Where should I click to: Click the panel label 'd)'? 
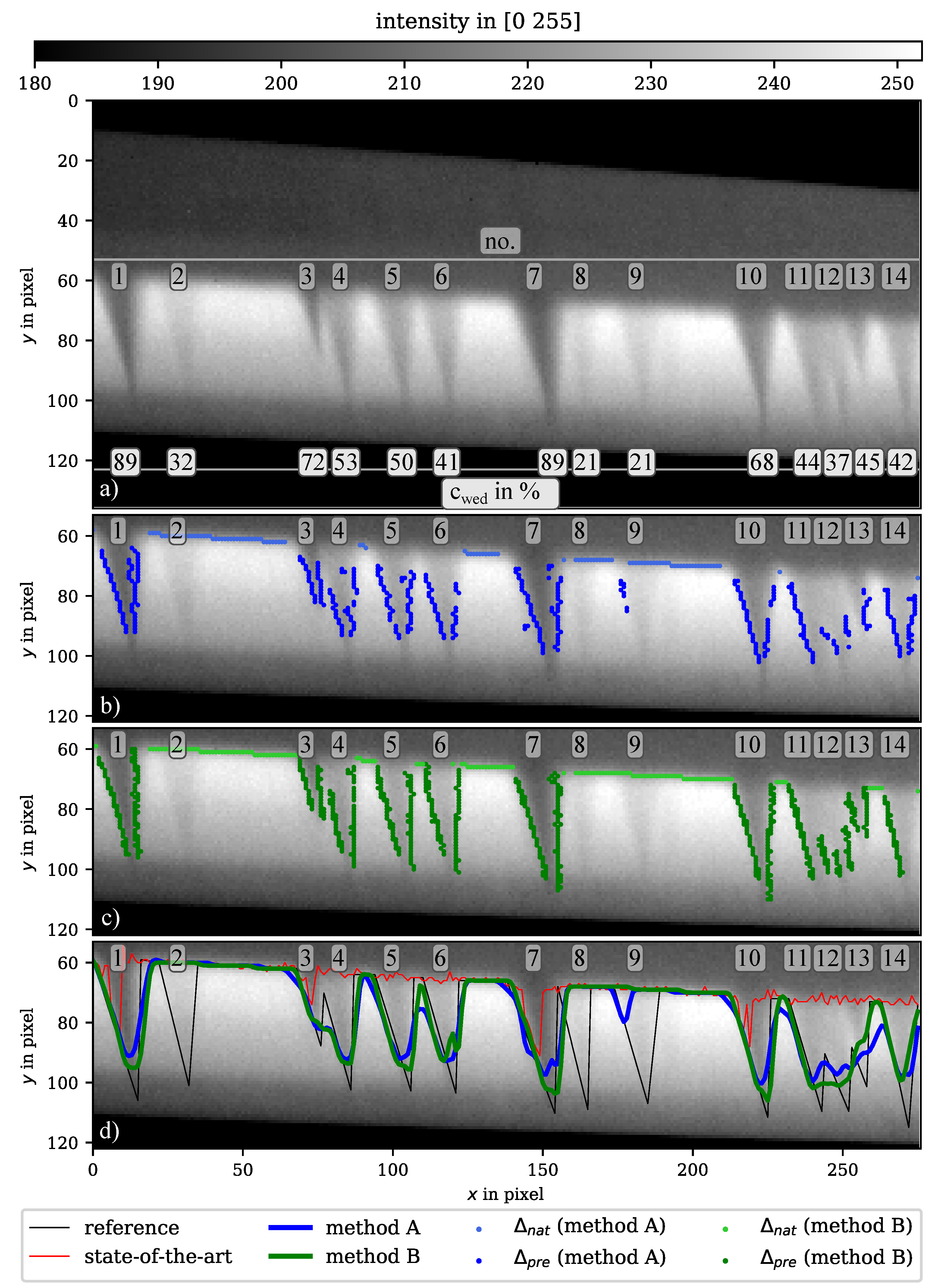pos(109,1131)
